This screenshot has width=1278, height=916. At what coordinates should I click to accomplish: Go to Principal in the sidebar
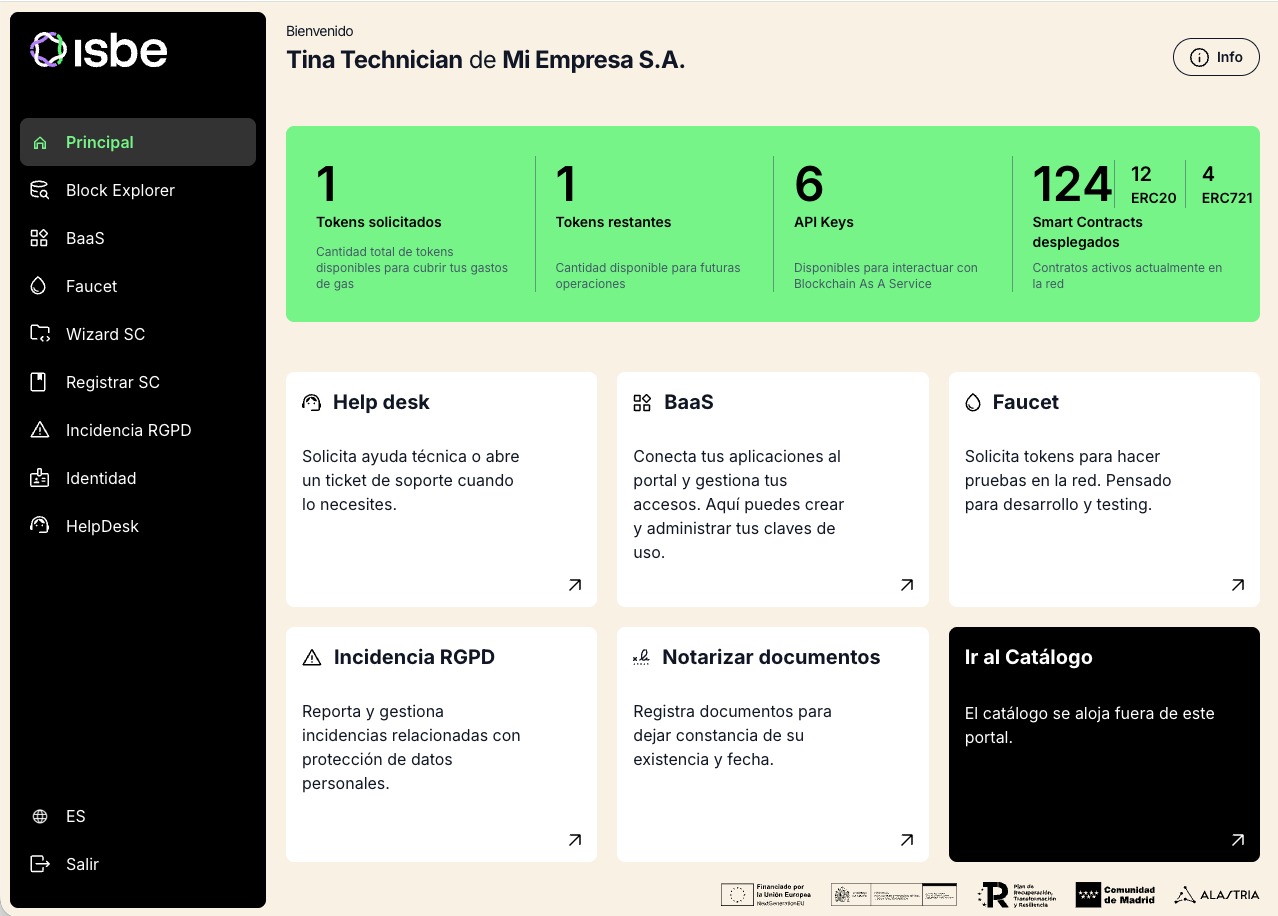(x=138, y=142)
